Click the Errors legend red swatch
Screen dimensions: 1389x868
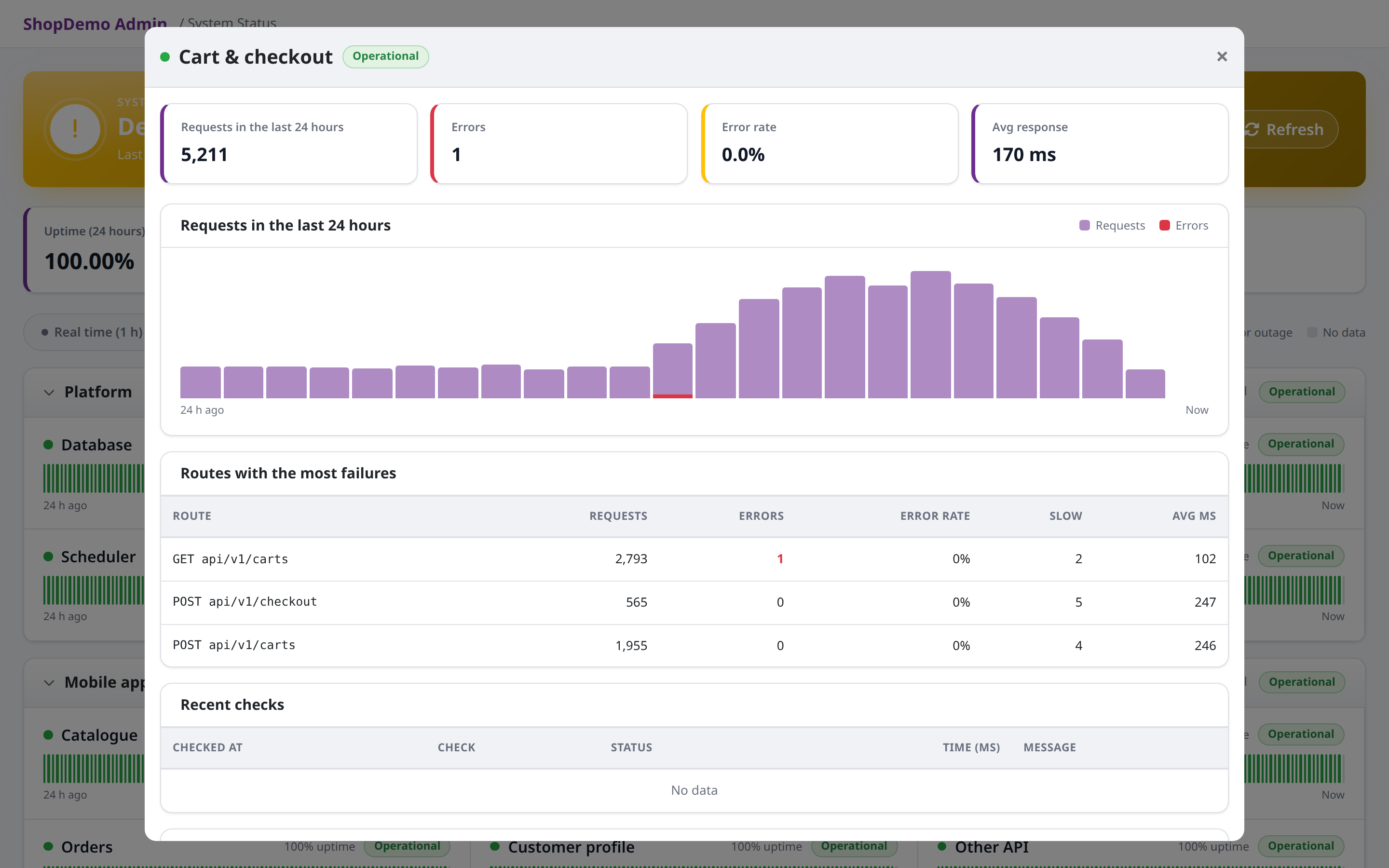1165,225
